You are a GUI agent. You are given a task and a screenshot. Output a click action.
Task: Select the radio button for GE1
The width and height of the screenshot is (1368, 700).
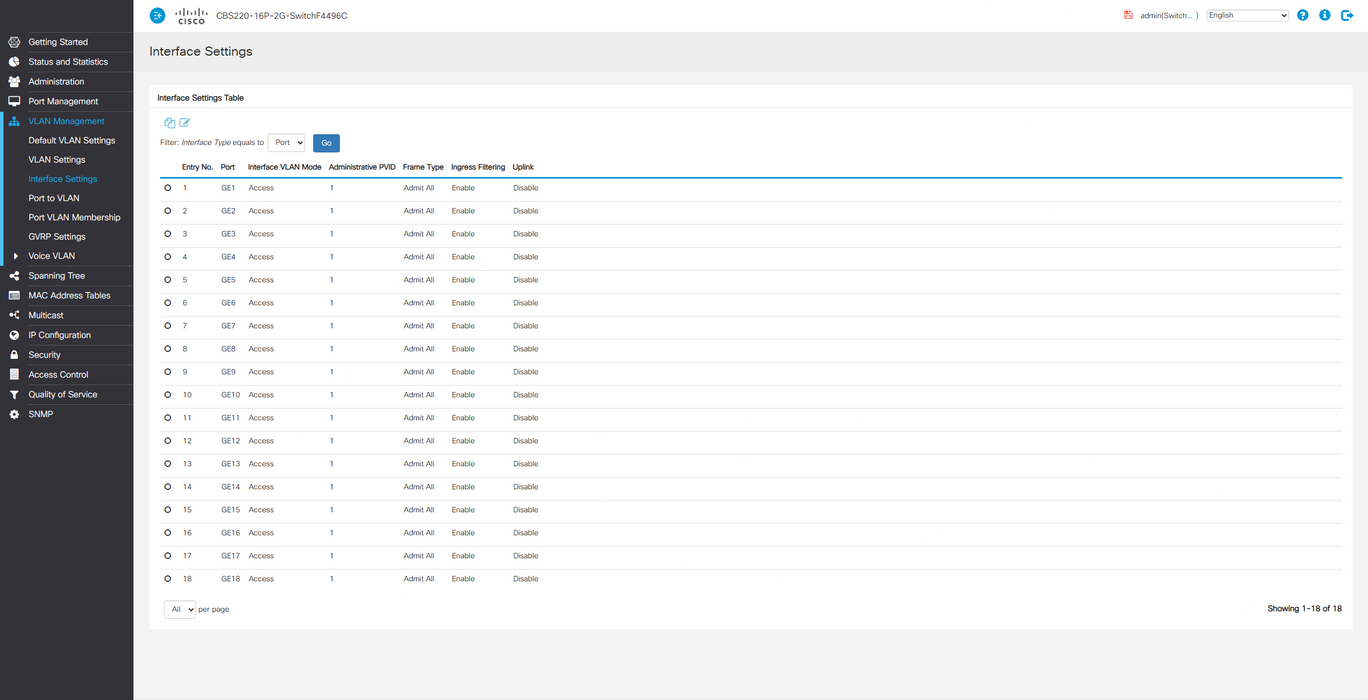[167, 188]
